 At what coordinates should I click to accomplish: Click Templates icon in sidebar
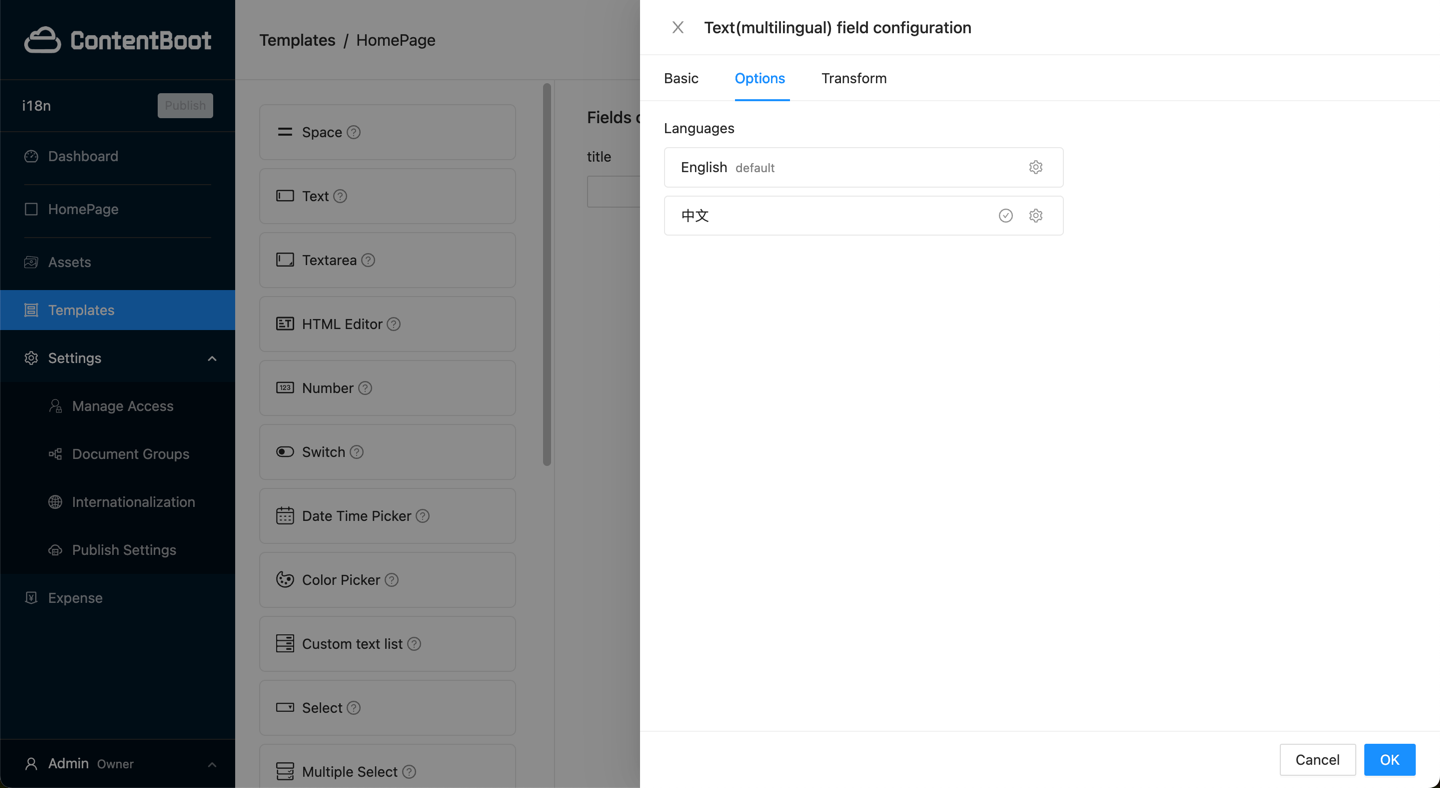pos(31,310)
